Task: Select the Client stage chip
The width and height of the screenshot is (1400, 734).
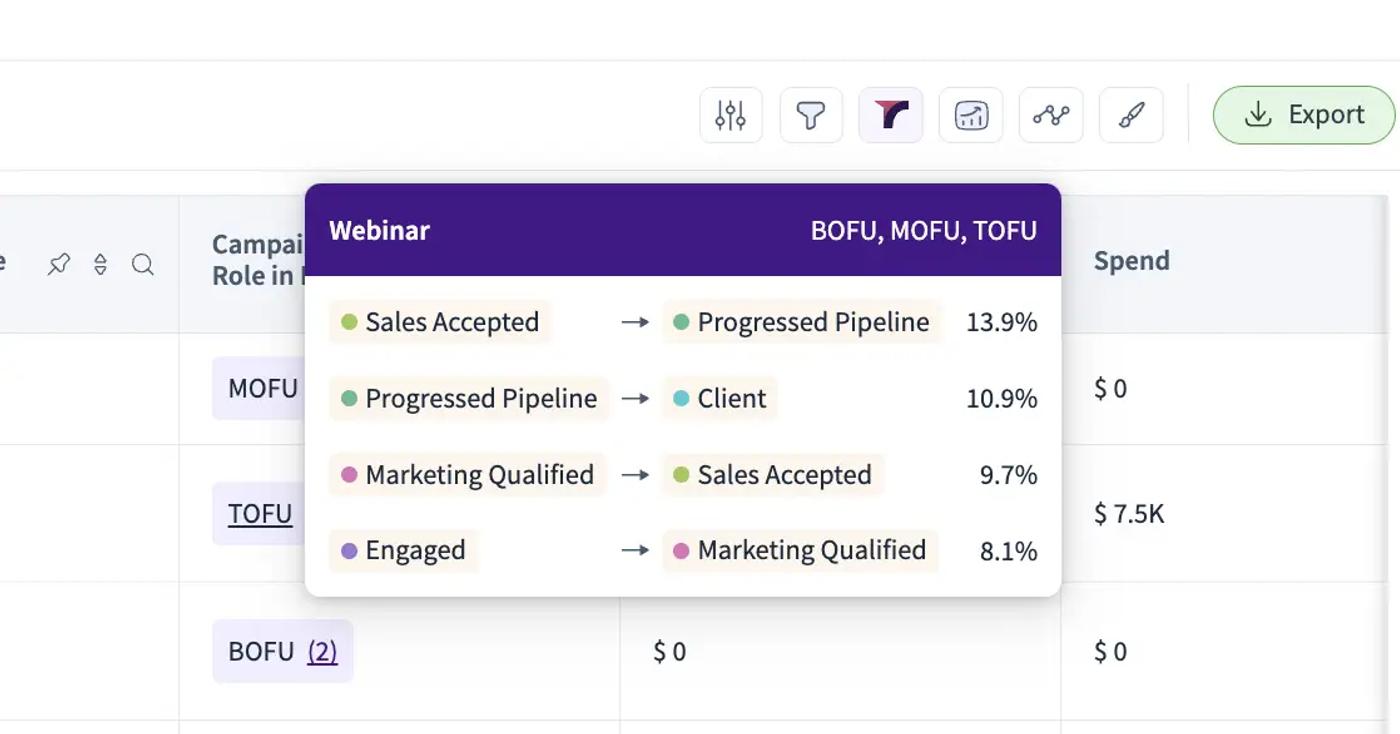Action: click(719, 398)
